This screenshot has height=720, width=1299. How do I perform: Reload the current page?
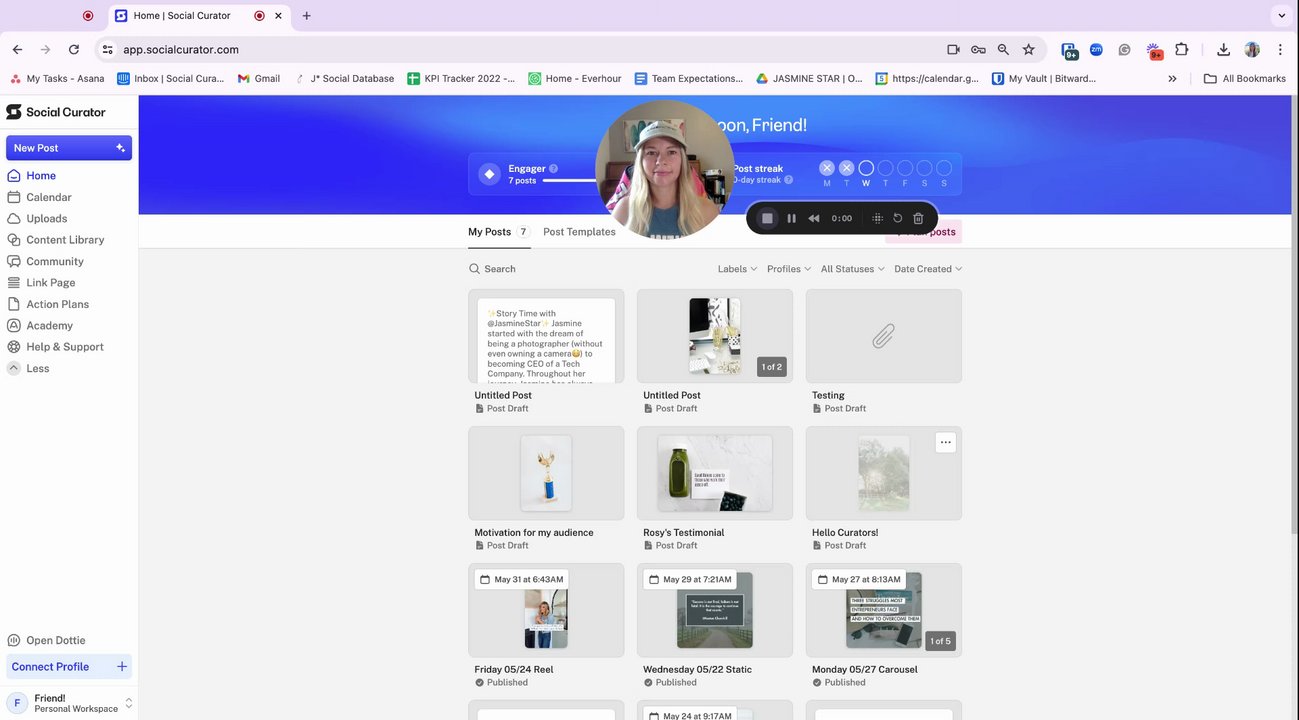click(x=73, y=49)
